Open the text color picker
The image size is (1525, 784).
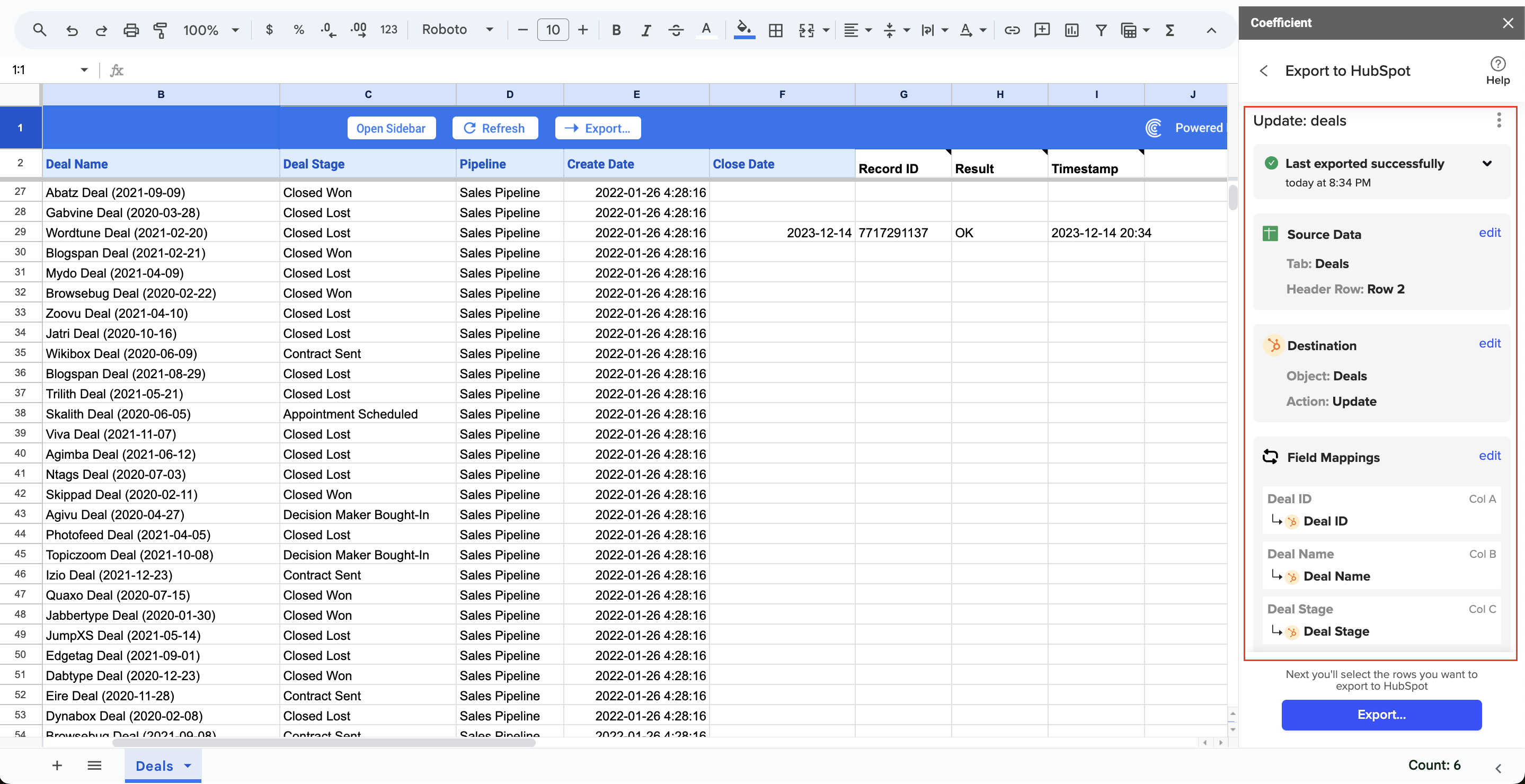pyautogui.click(x=706, y=30)
